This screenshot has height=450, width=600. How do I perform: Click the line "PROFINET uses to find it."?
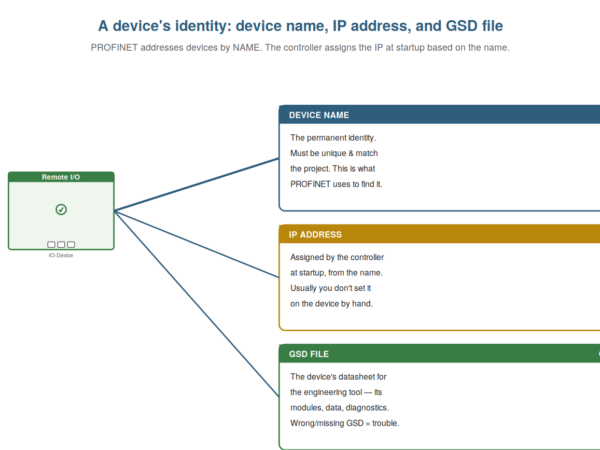[x=336, y=184]
